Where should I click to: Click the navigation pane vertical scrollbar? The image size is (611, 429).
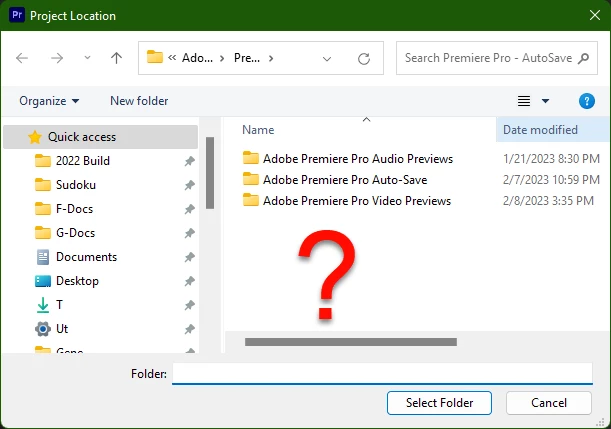click(x=210, y=173)
